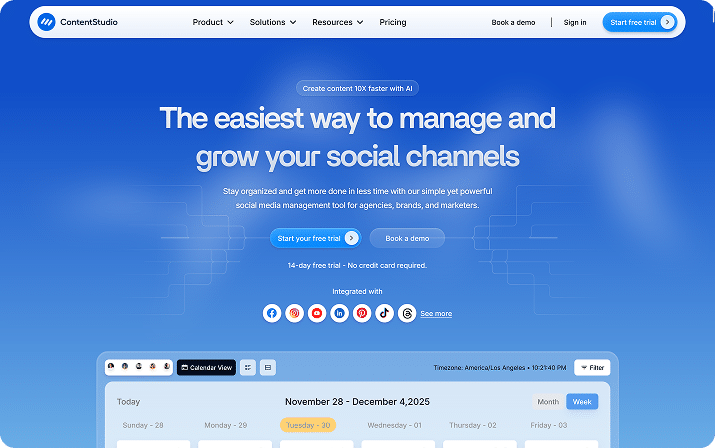This screenshot has height=448, width=715.
Task: Switch to the list view icon beside grid view
Action: point(268,367)
